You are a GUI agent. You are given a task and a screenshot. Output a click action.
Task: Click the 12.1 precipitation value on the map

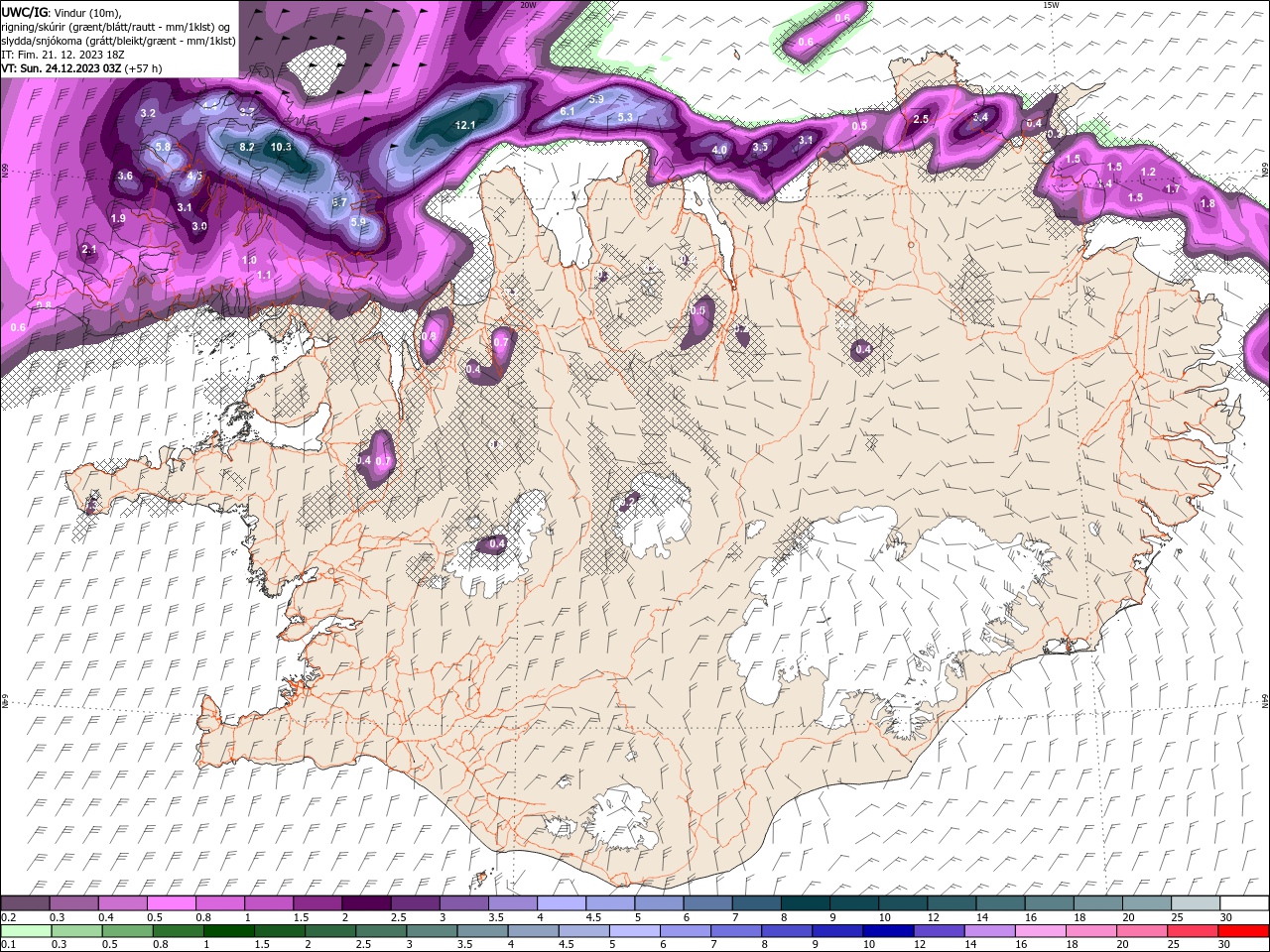(x=465, y=126)
